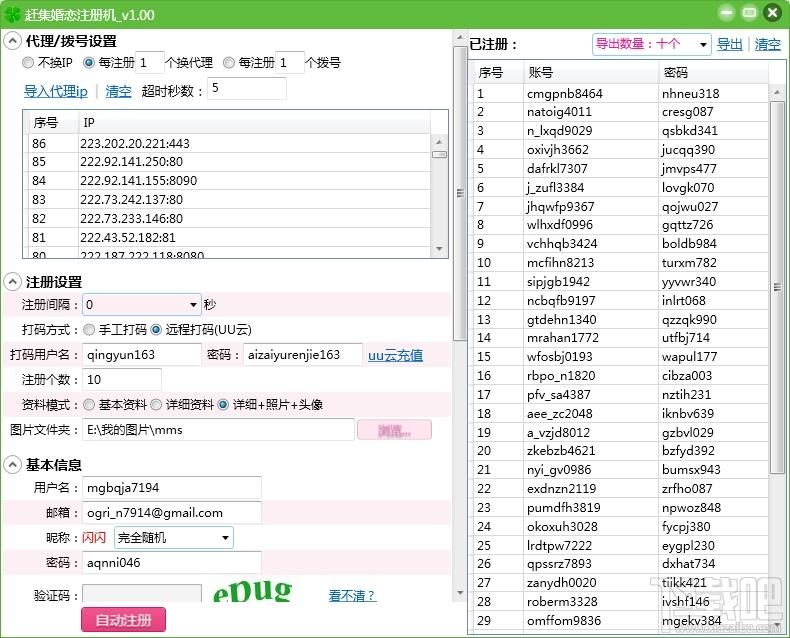Click the 自动注册 button
Viewport: 790px width, 638px height.
[x=123, y=620]
